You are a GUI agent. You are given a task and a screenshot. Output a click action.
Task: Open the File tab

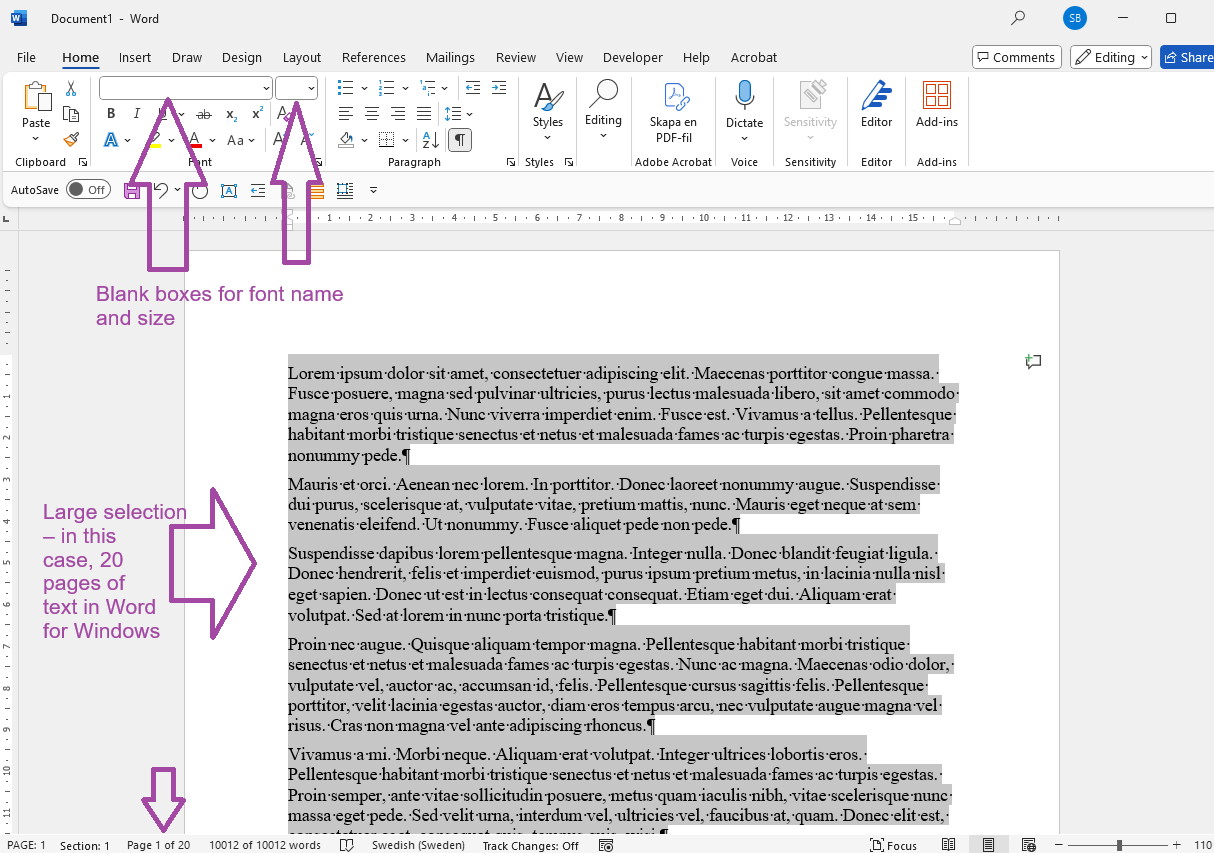point(26,57)
